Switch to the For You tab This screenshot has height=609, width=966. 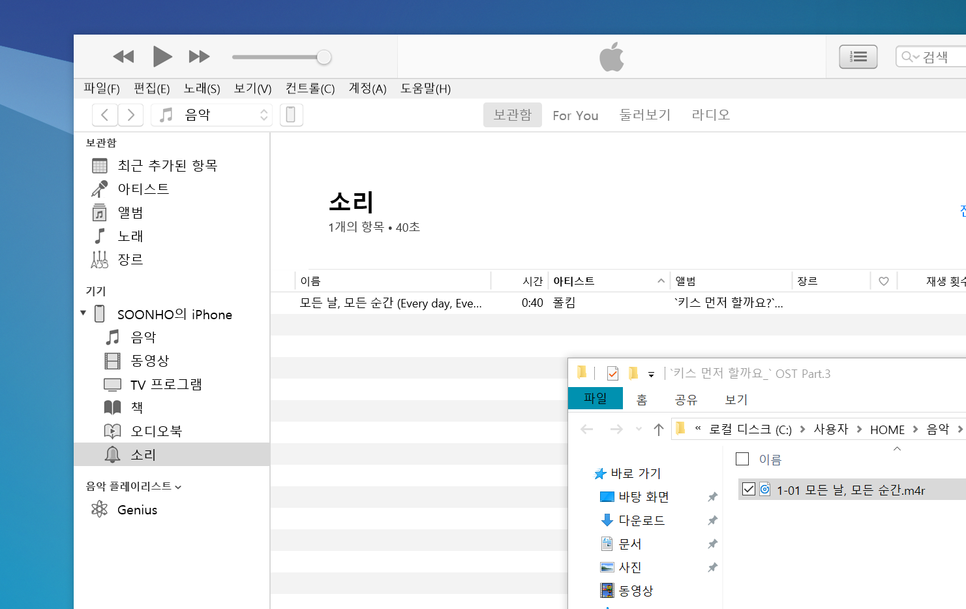pos(575,115)
